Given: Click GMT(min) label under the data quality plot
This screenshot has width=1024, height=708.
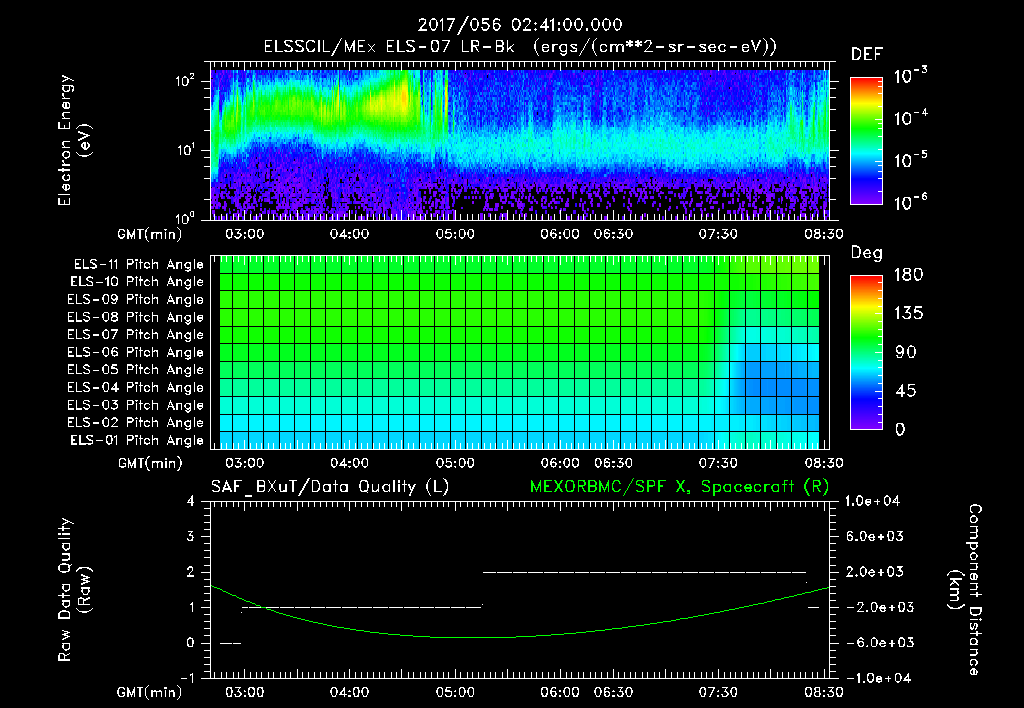Looking at the screenshot, I should pos(150,692).
